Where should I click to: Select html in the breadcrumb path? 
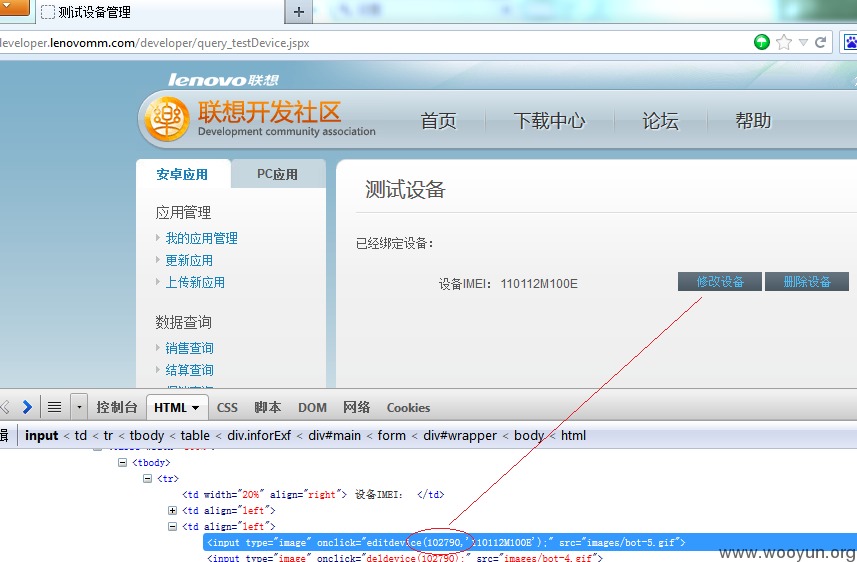pyautogui.click(x=573, y=436)
